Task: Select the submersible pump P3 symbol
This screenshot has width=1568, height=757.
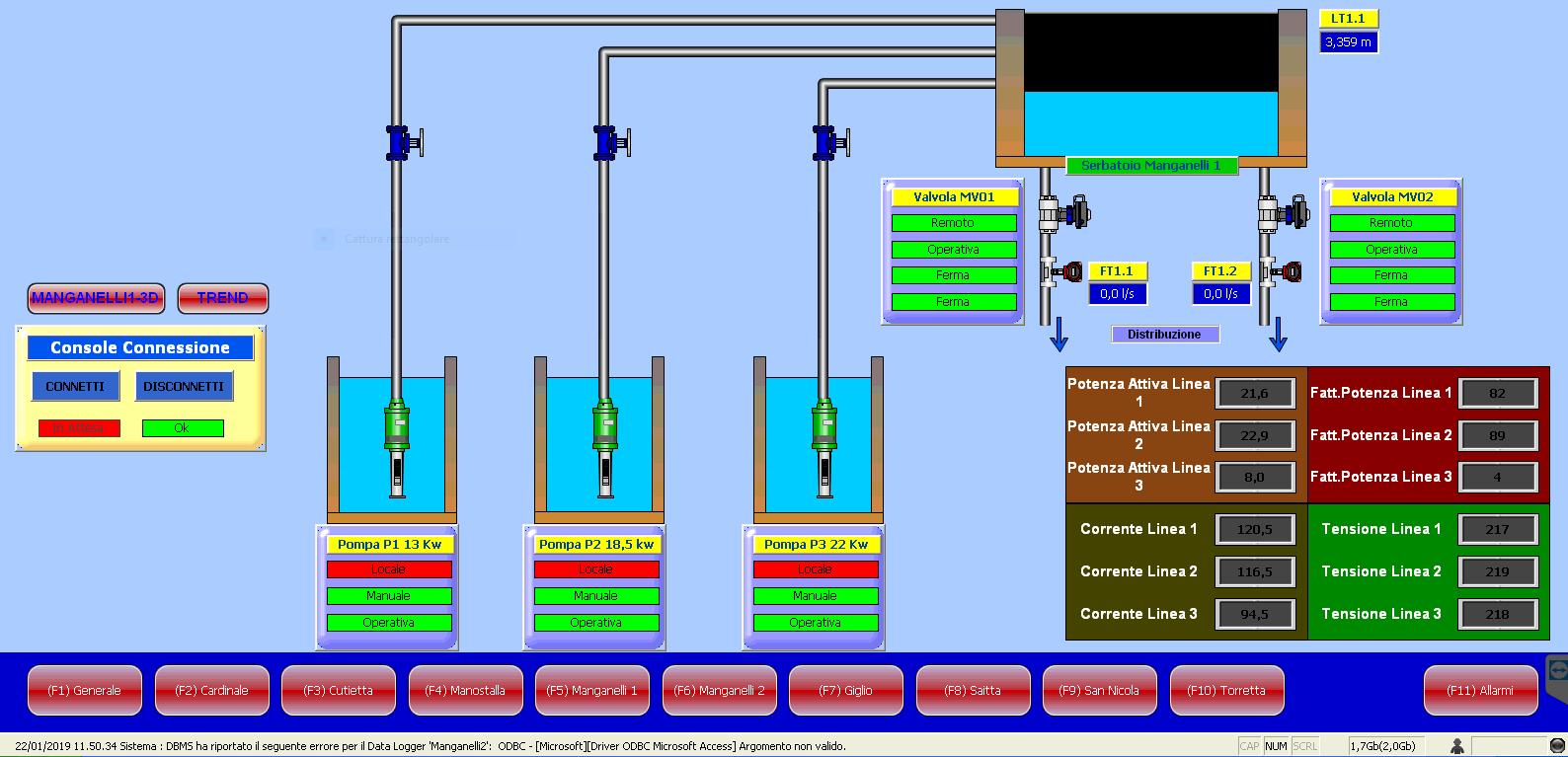Action: tap(824, 447)
